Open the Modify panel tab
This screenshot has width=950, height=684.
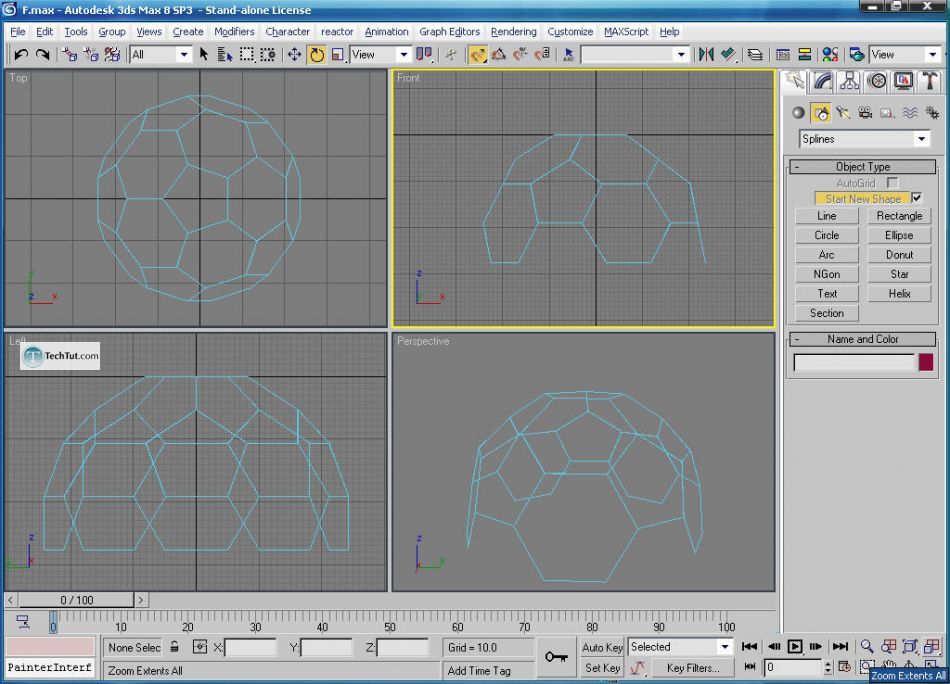click(x=822, y=81)
